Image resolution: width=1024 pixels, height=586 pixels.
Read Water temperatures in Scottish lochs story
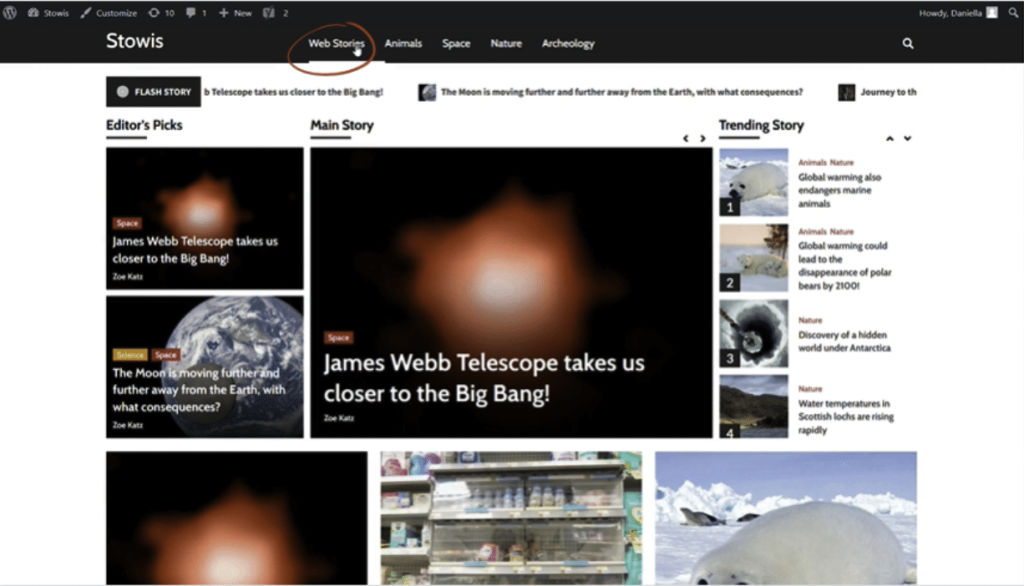pos(846,417)
